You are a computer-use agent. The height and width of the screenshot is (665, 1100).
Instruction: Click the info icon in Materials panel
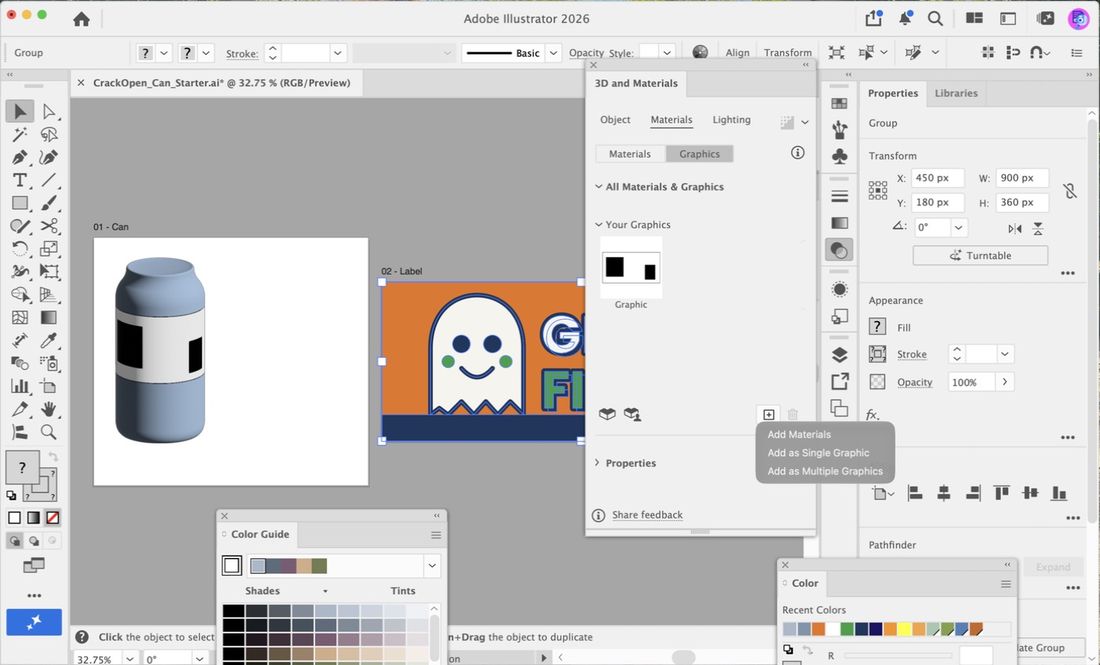click(798, 152)
